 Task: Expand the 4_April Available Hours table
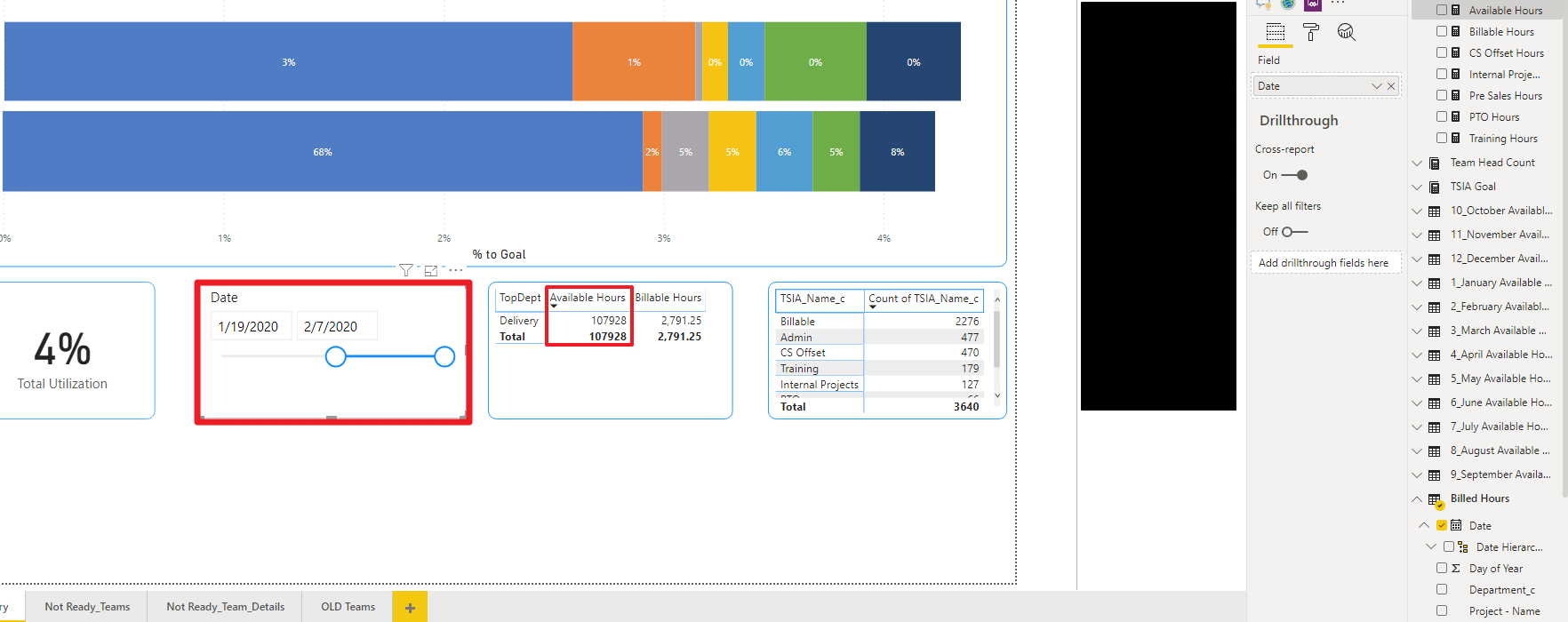(1417, 355)
